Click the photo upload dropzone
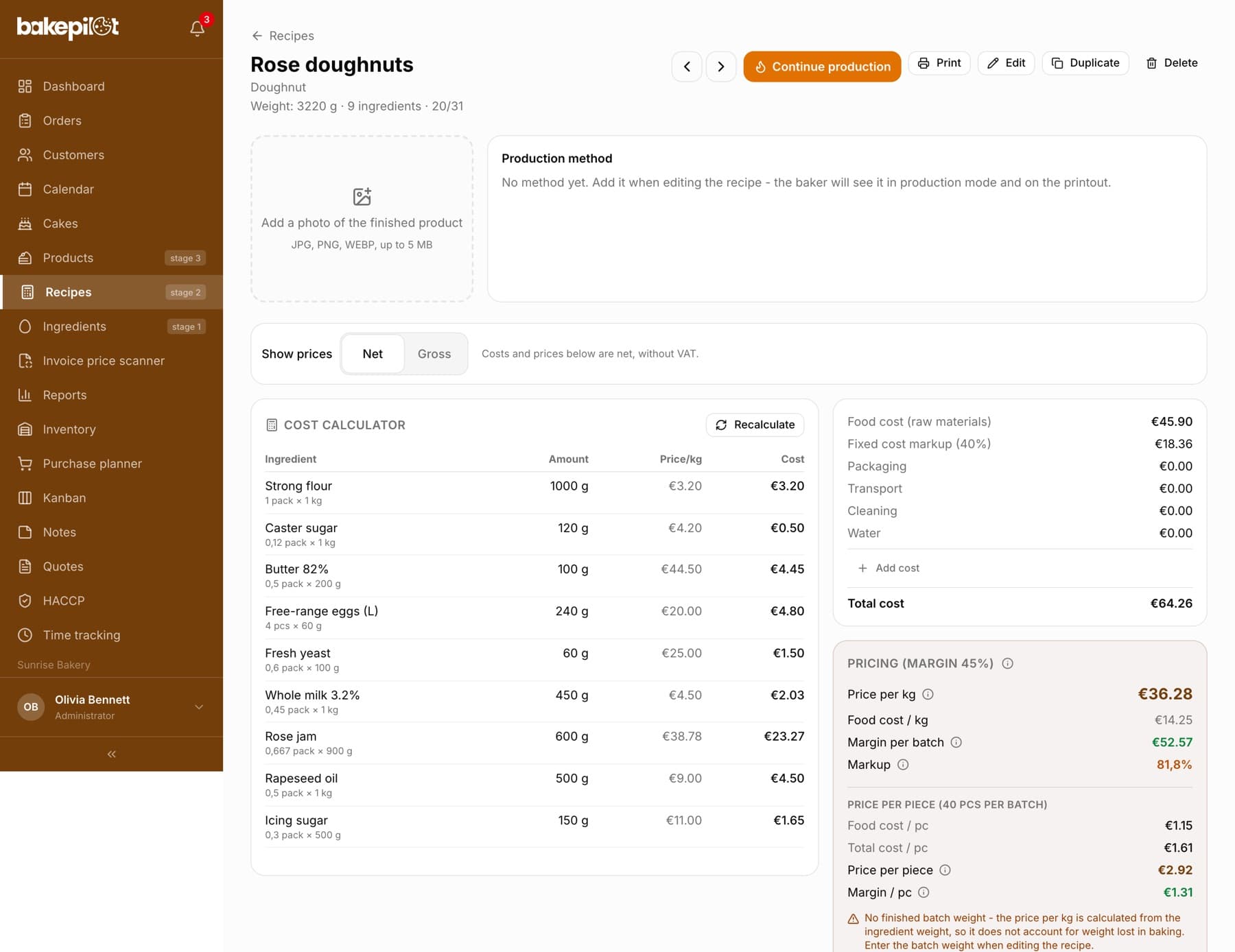This screenshot has width=1235, height=952. click(362, 219)
